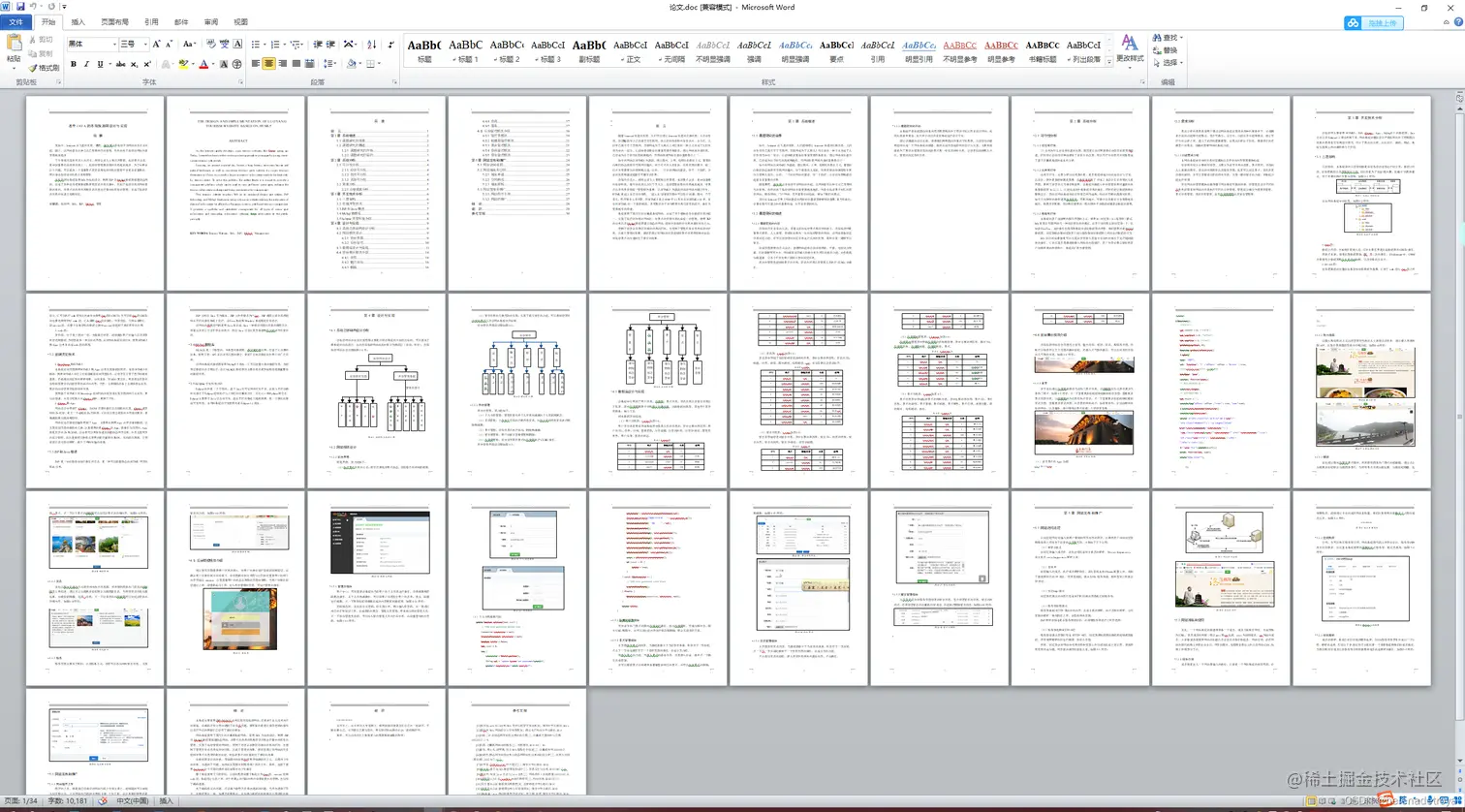Click the Decrease Indent icon
The height and width of the screenshot is (812, 1465).
click(x=318, y=44)
